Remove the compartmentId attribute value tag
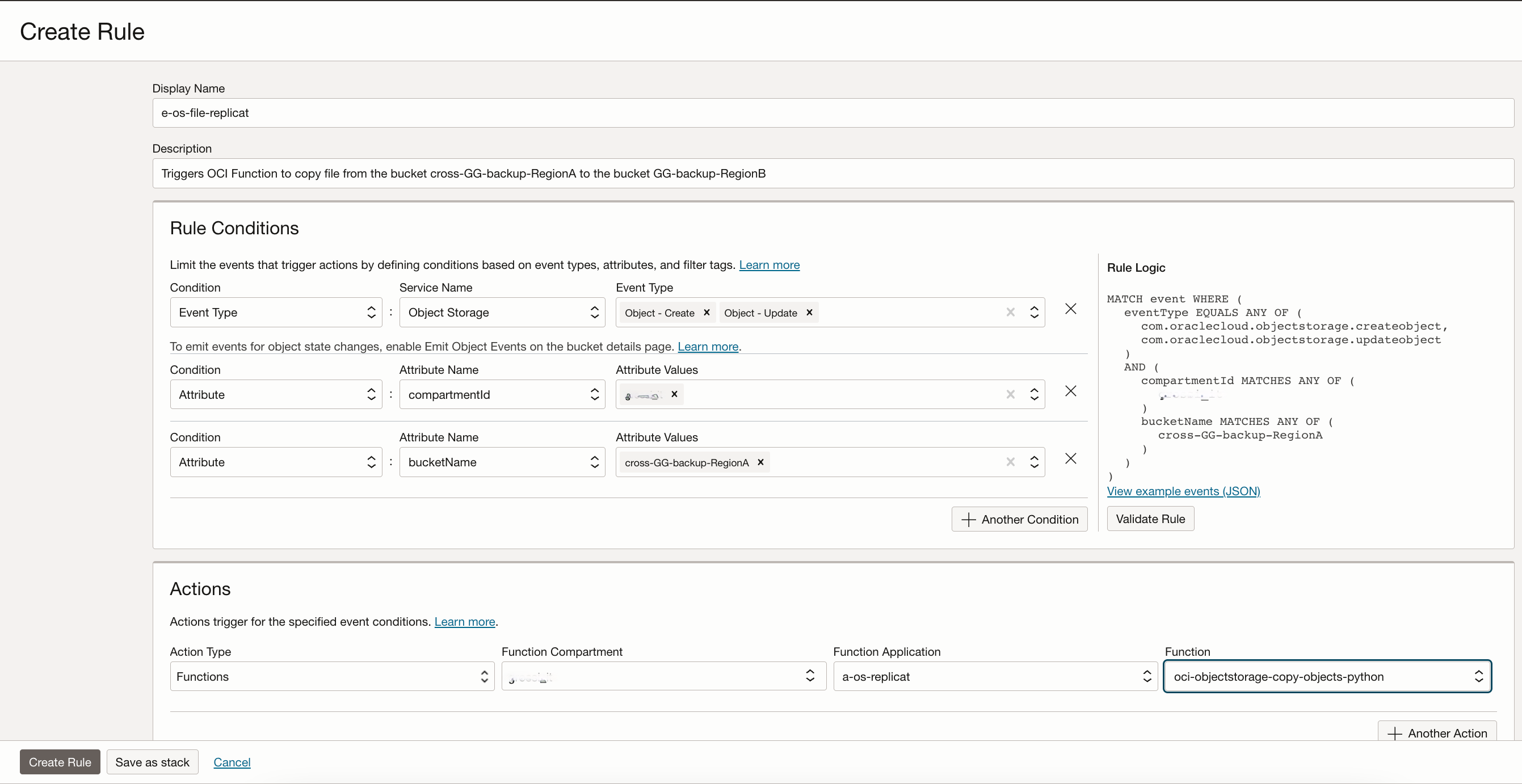 (674, 394)
